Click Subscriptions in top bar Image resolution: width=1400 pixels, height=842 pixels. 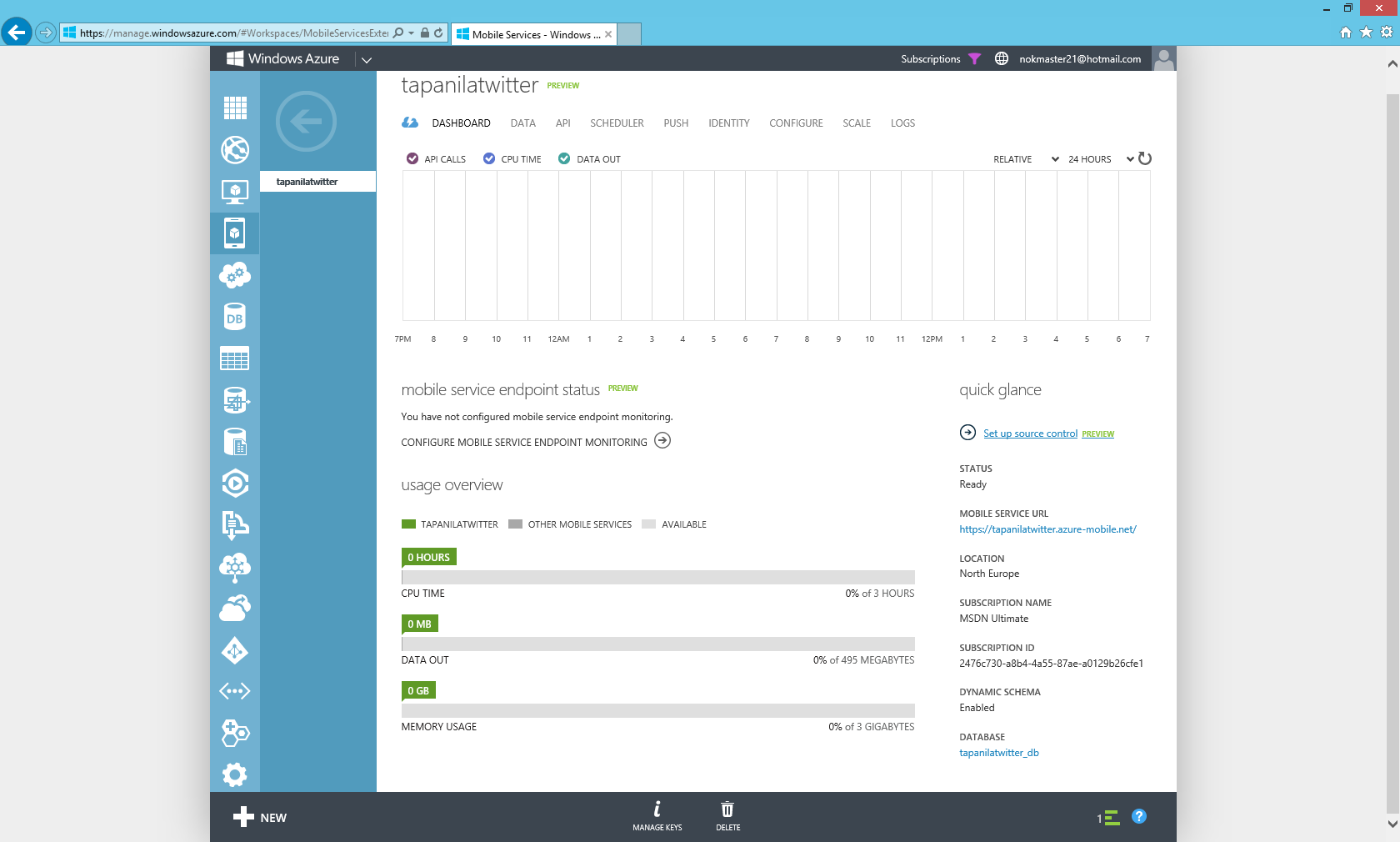point(930,59)
